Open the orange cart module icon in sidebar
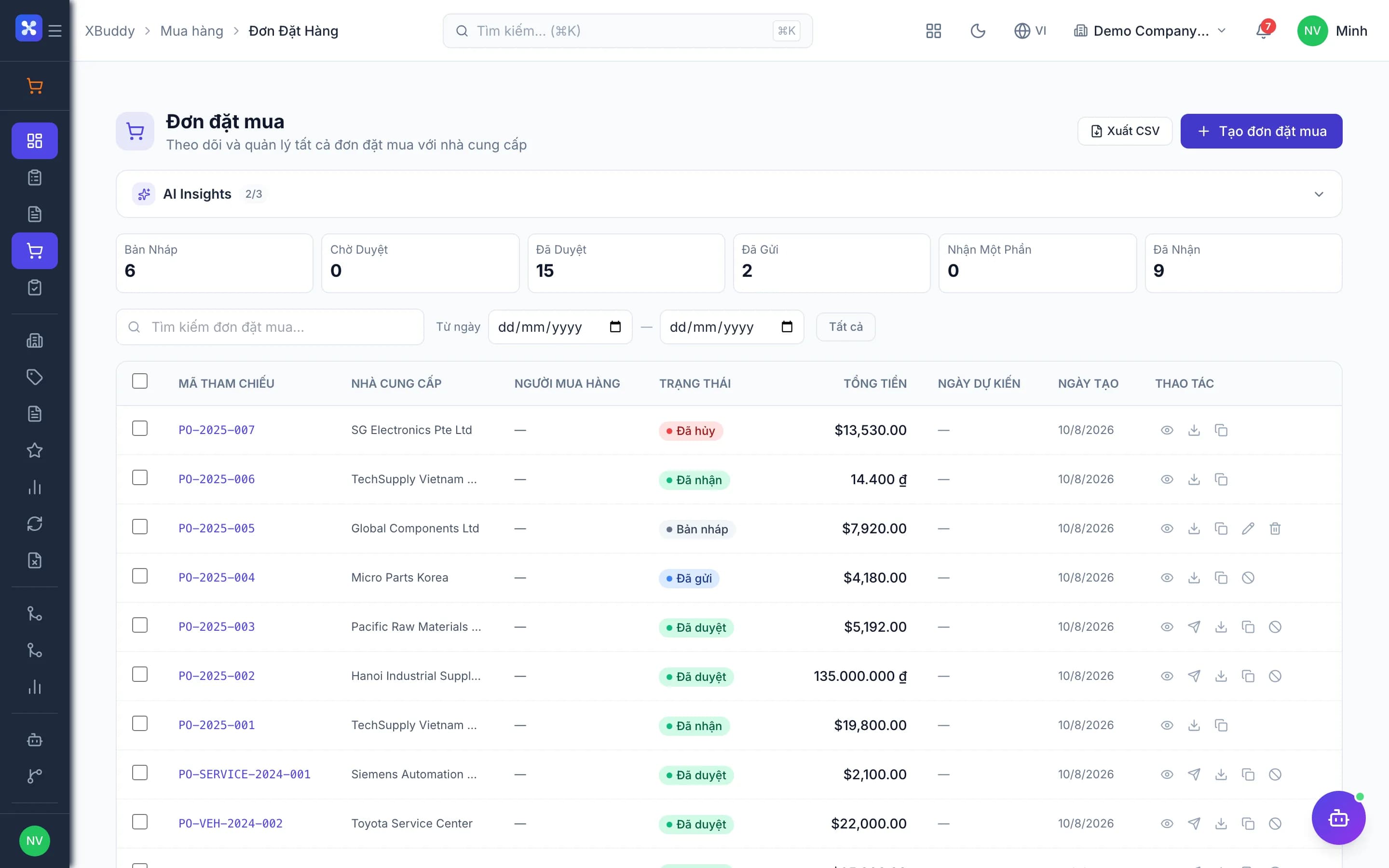Screen dimensions: 1389x868 point(34,86)
